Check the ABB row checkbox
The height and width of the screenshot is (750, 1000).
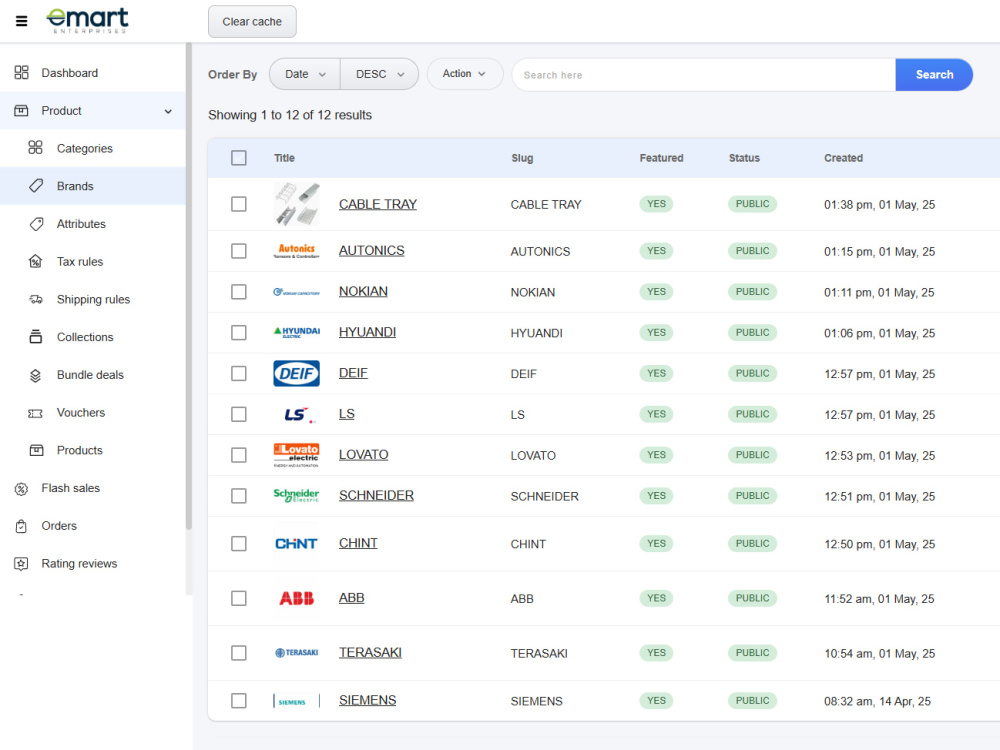[x=239, y=598]
